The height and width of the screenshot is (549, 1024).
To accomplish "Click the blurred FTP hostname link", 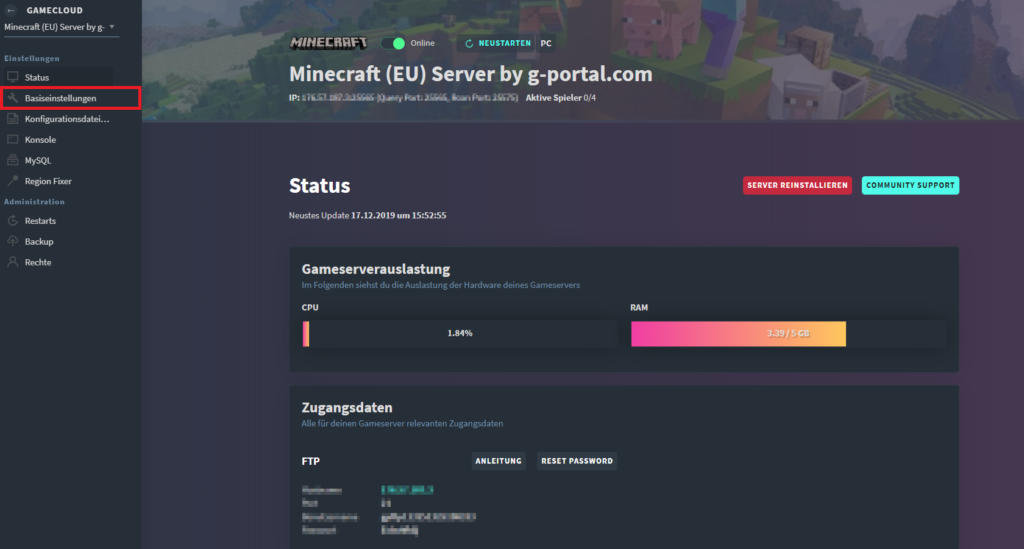I will [x=408, y=490].
